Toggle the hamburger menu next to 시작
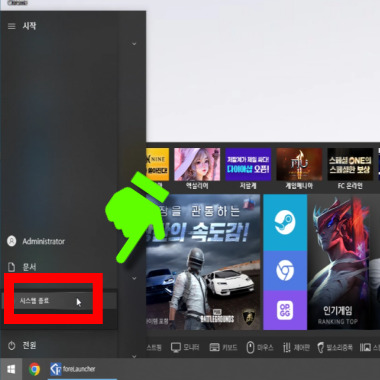The height and width of the screenshot is (380, 380). point(12,26)
